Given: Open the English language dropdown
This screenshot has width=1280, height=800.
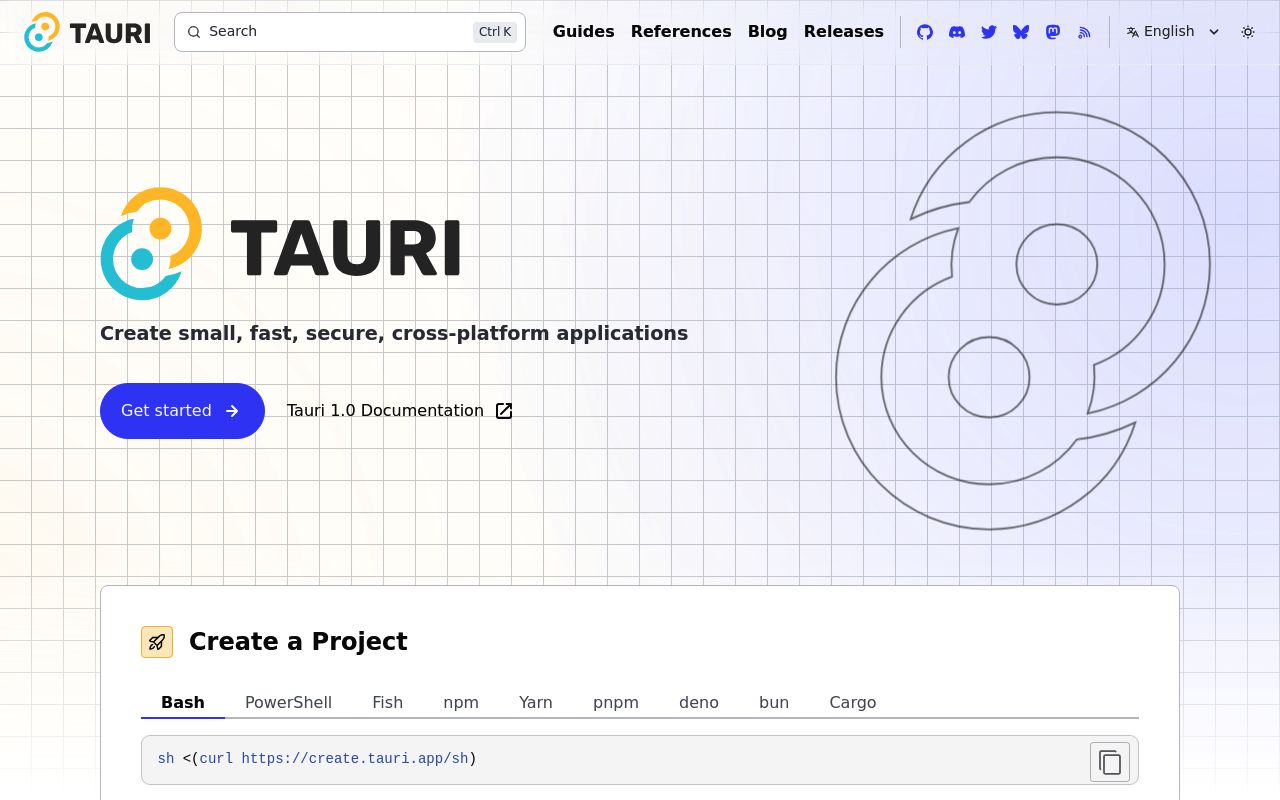Looking at the screenshot, I should 1172,32.
